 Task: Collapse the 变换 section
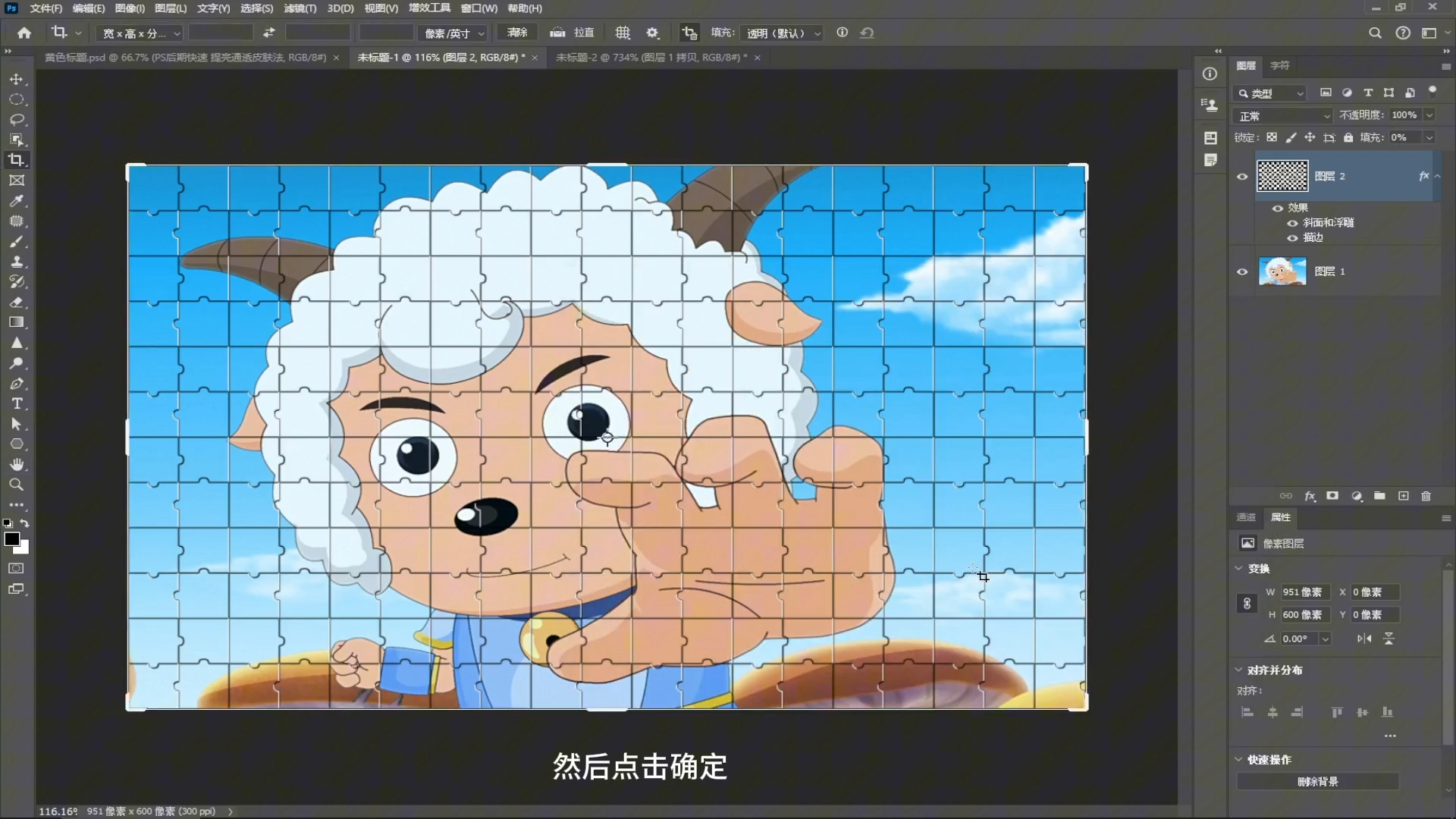[x=1238, y=568]
